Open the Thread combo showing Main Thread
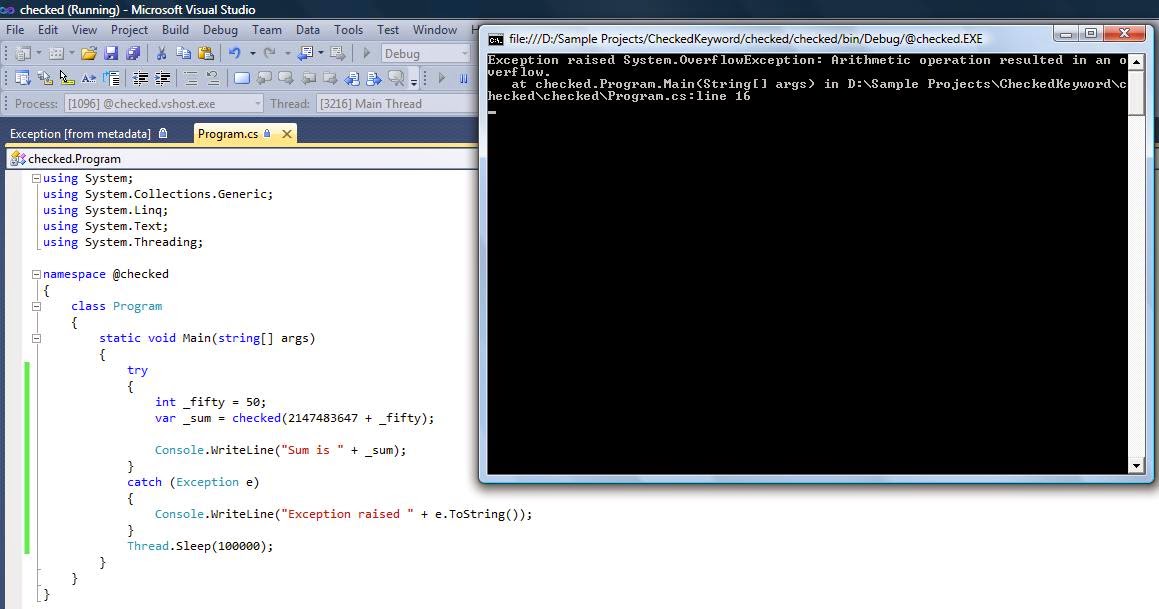Image resolution: width=1159 pixels, height=609 pixels. pos(398,103)
